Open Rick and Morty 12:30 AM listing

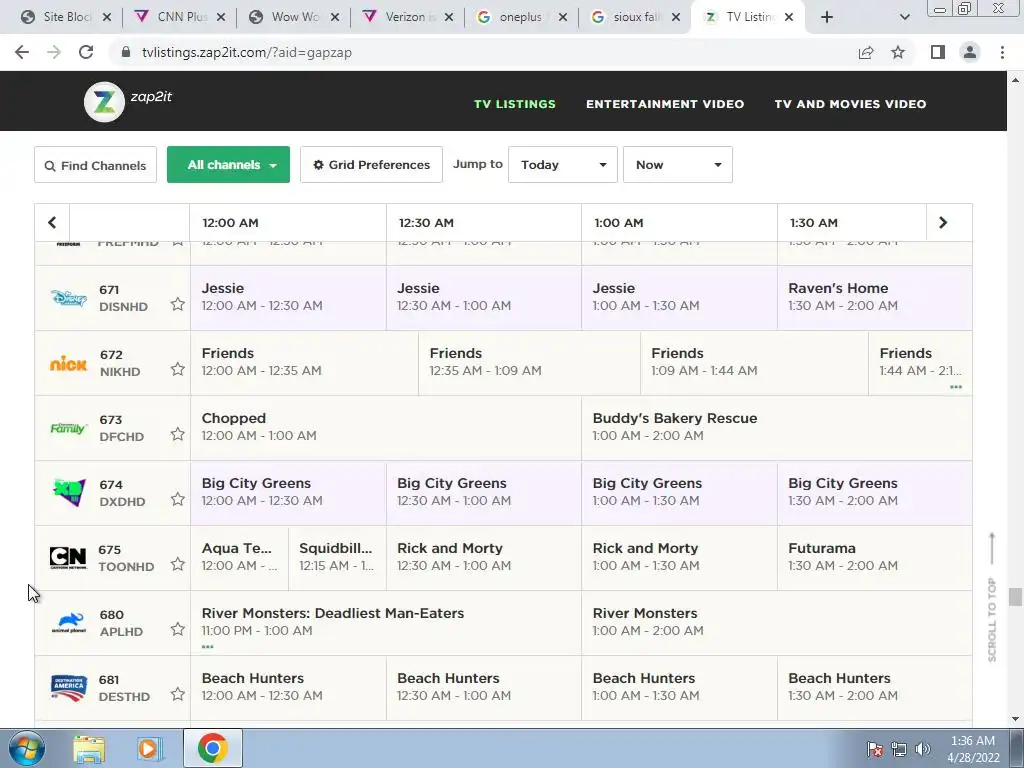[484, 558]
